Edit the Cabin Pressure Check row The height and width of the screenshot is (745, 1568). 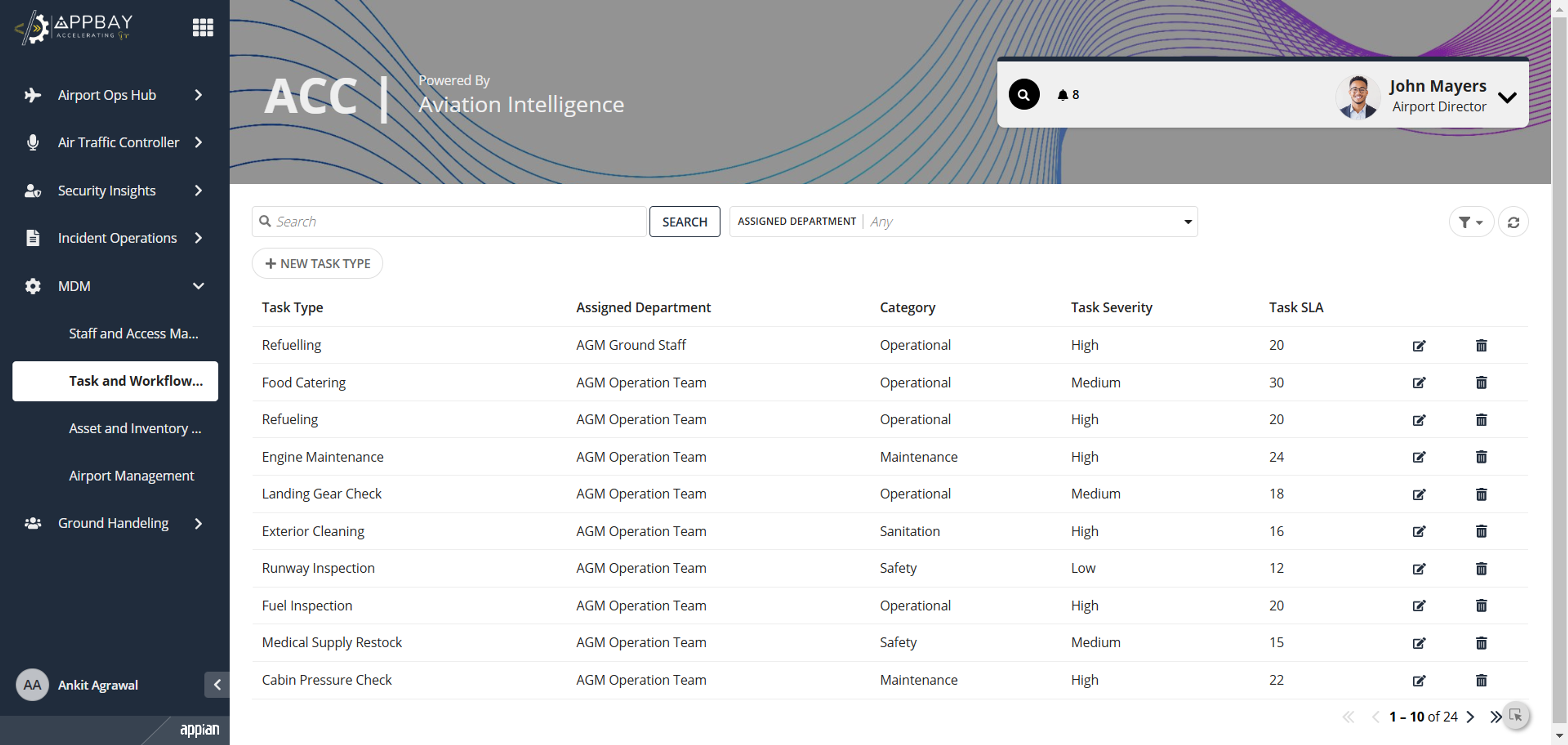click(1419, 680)
